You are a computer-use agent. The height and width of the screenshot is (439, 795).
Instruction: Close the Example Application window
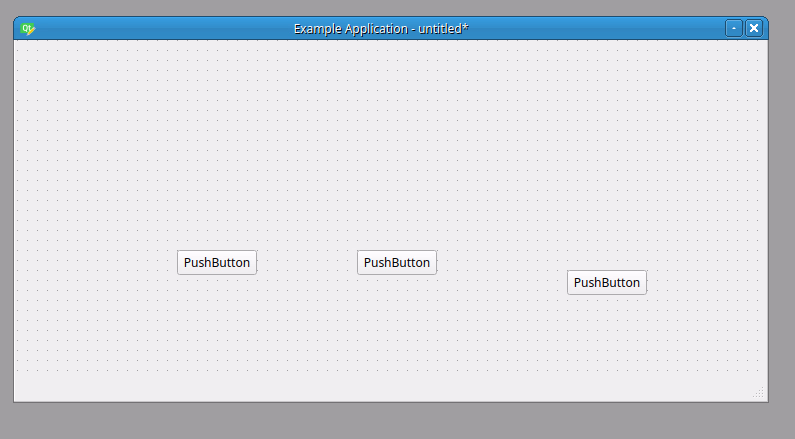(x=754, y=28)
